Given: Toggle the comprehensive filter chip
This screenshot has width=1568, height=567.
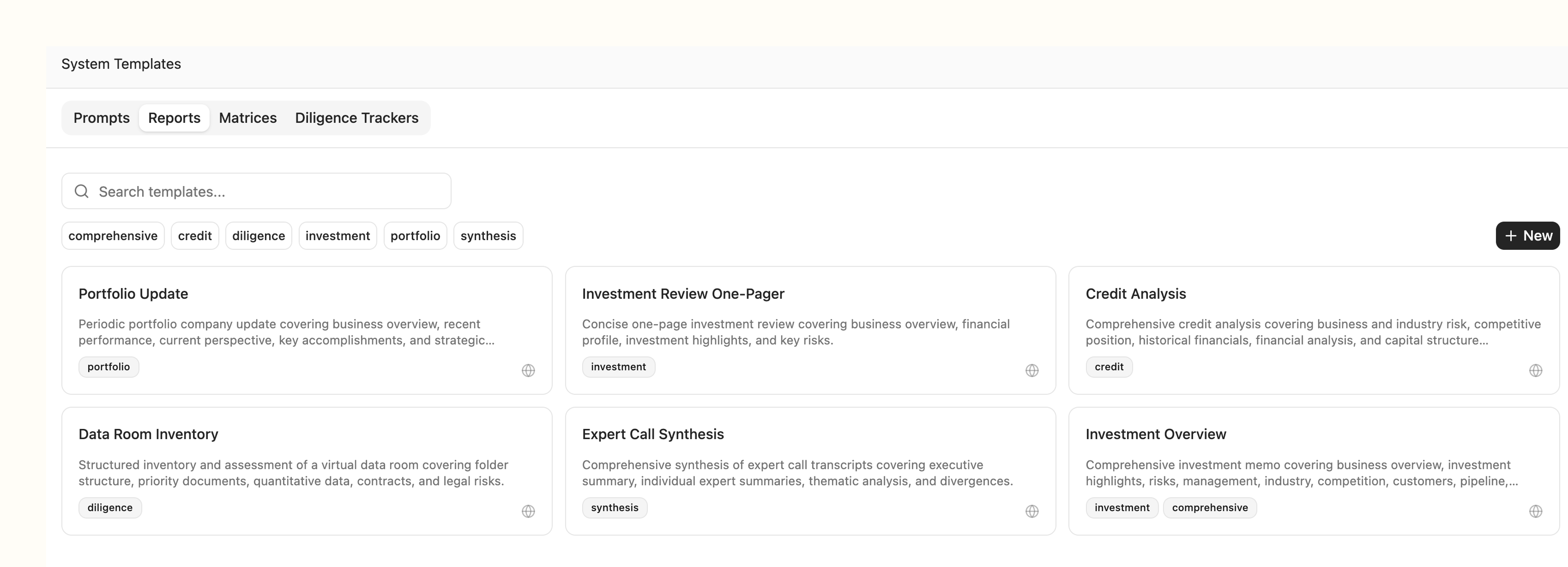Looking at the screenshot, I should [x=113, y=235].
